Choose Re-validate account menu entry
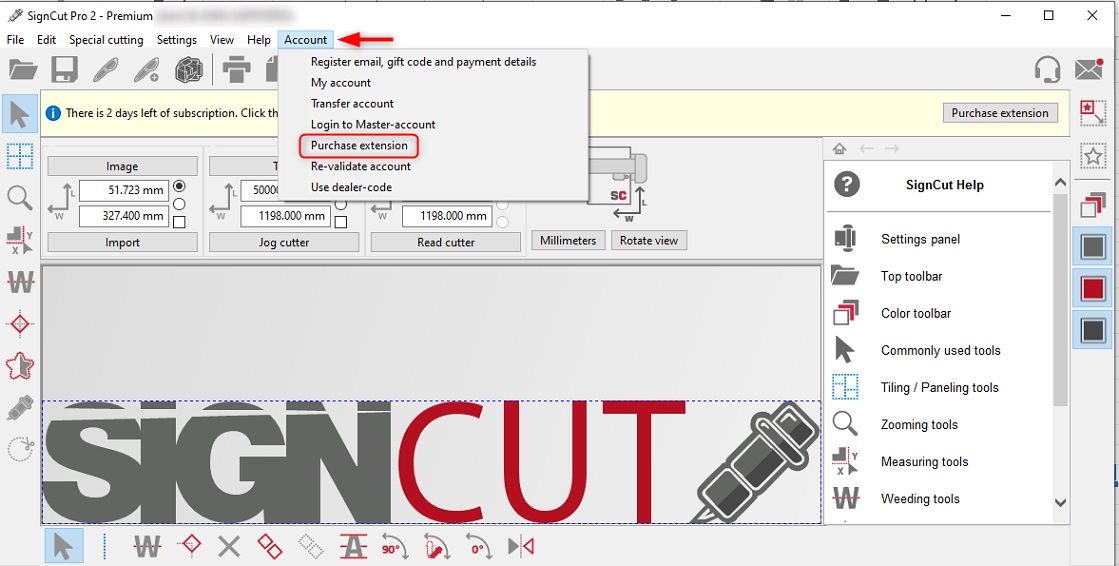1119x566 pixels. [360, 166]
